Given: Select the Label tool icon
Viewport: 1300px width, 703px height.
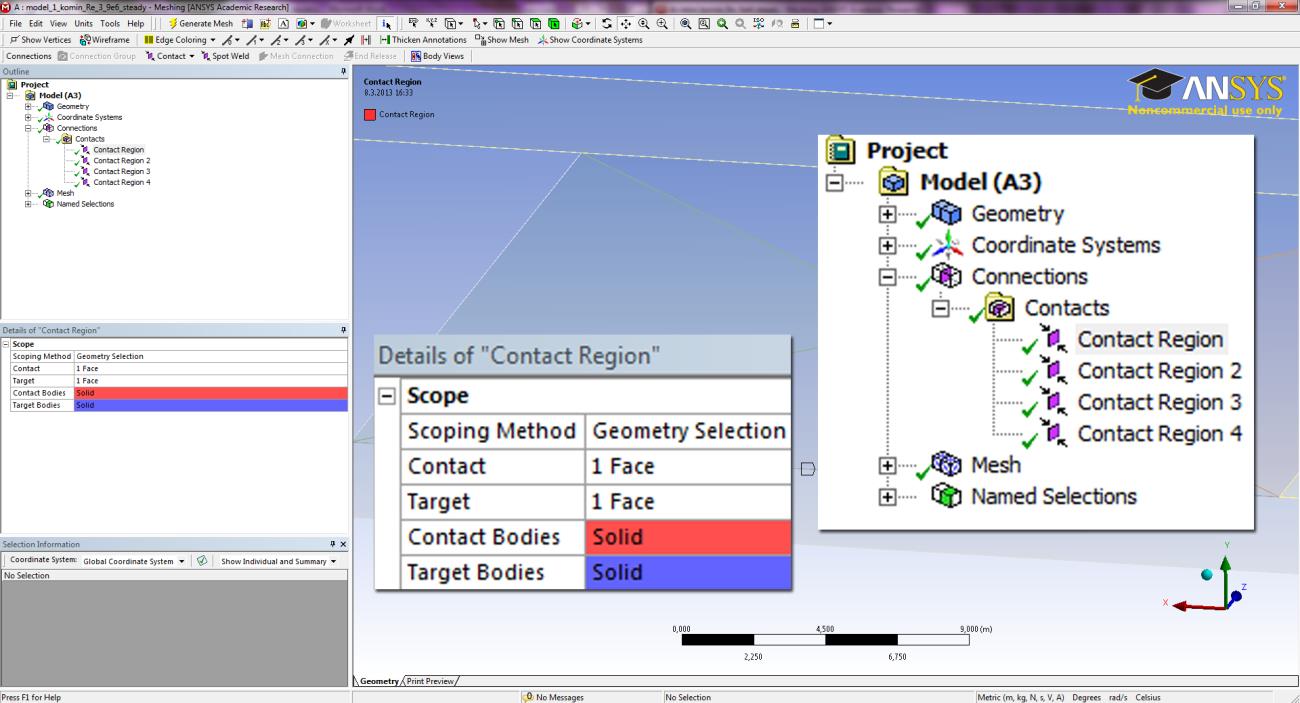Looking at the screenshot, I should (413, 23).
